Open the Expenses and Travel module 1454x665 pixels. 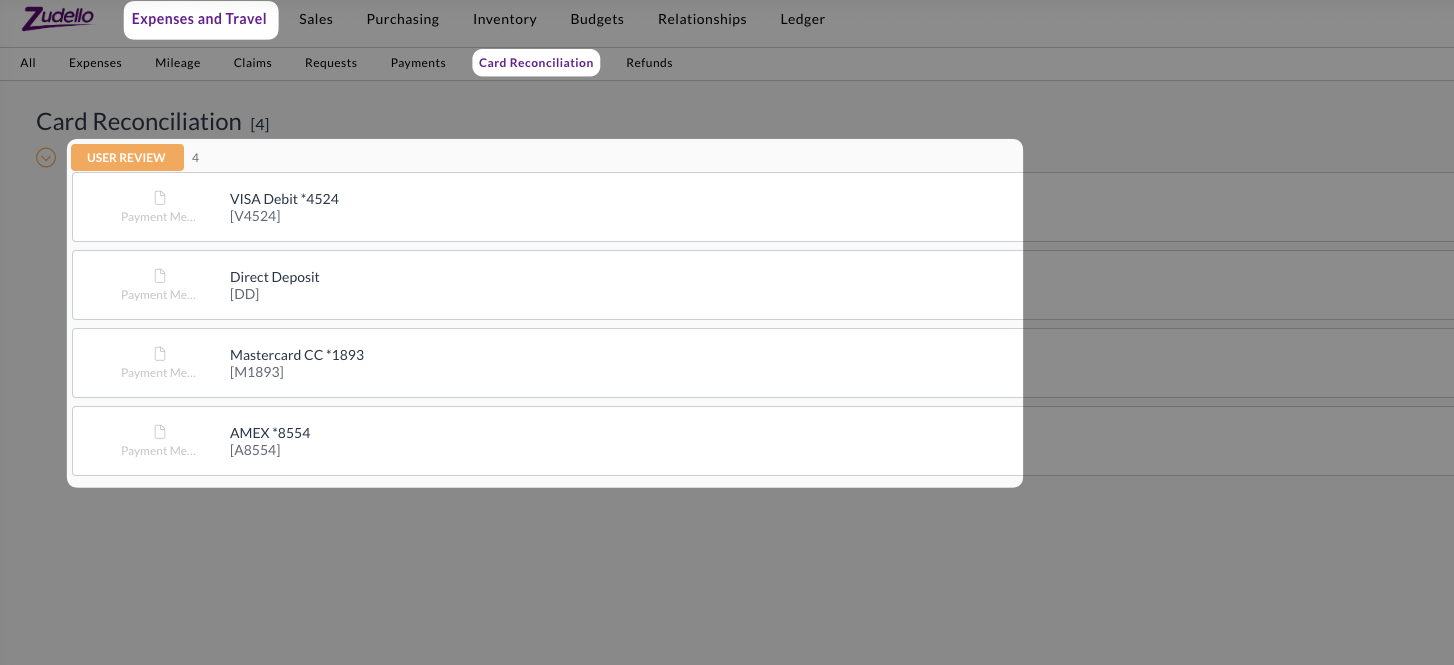coord(200,19)
